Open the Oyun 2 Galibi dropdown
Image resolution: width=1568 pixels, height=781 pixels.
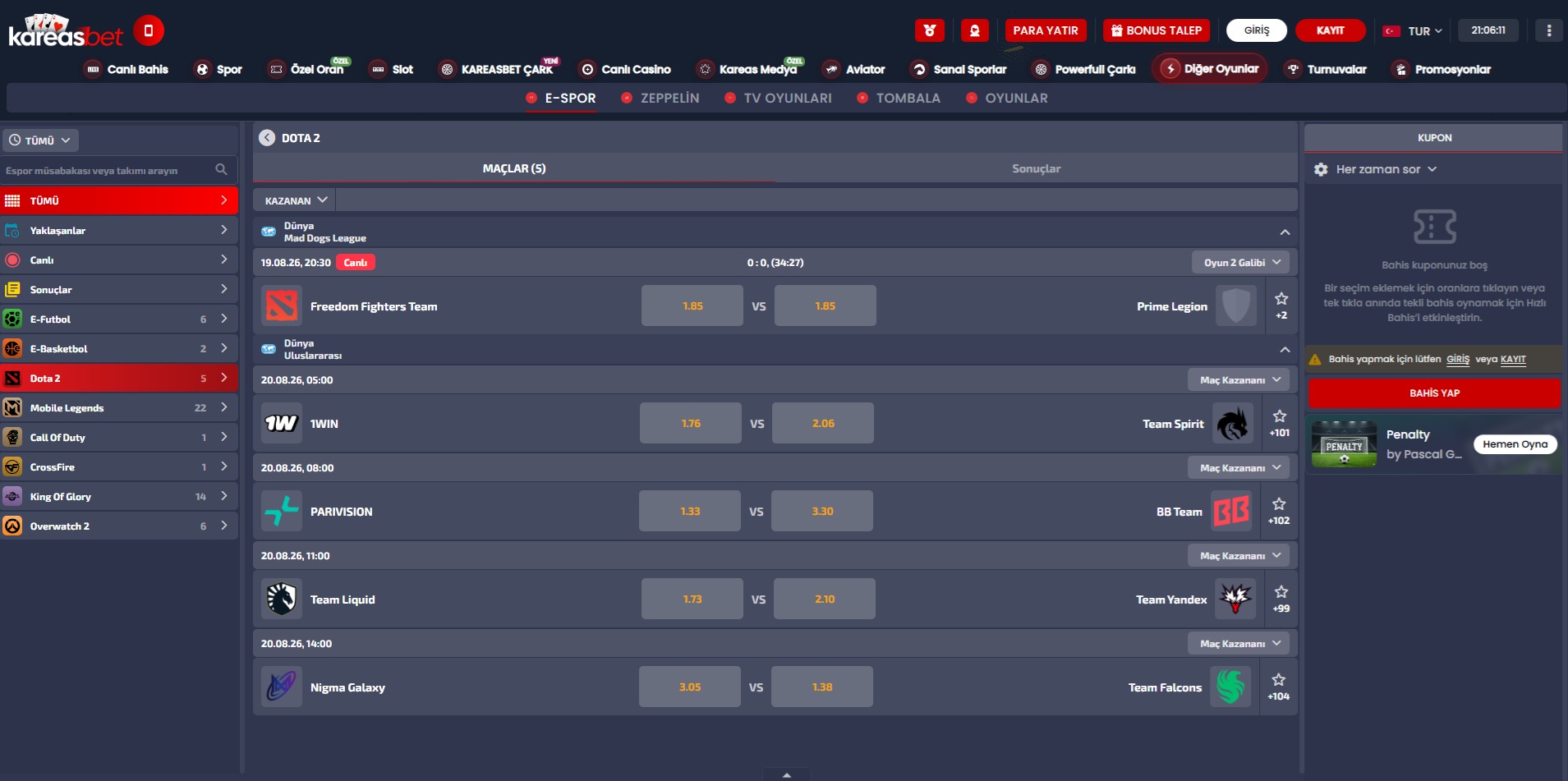pyautogui.click(x=1241, y=262)
